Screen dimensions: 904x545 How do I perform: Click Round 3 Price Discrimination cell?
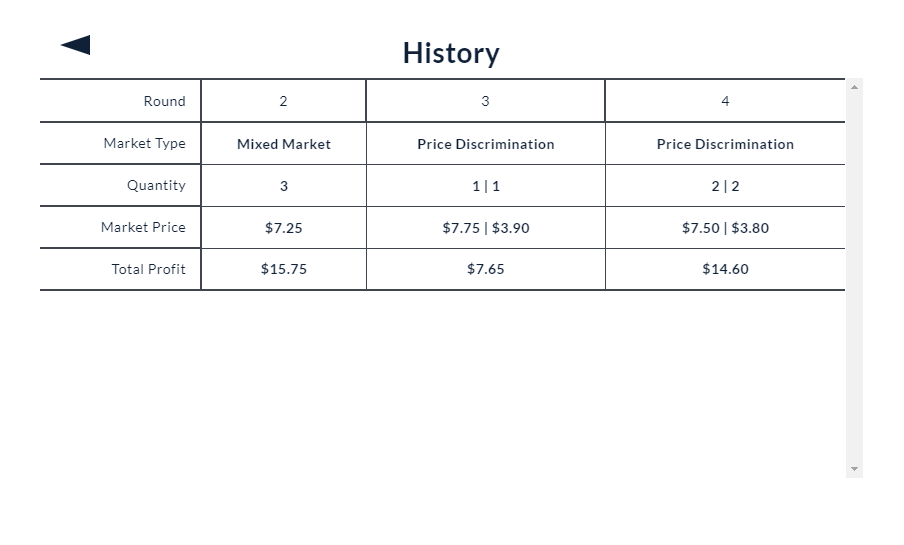[485, 144]
